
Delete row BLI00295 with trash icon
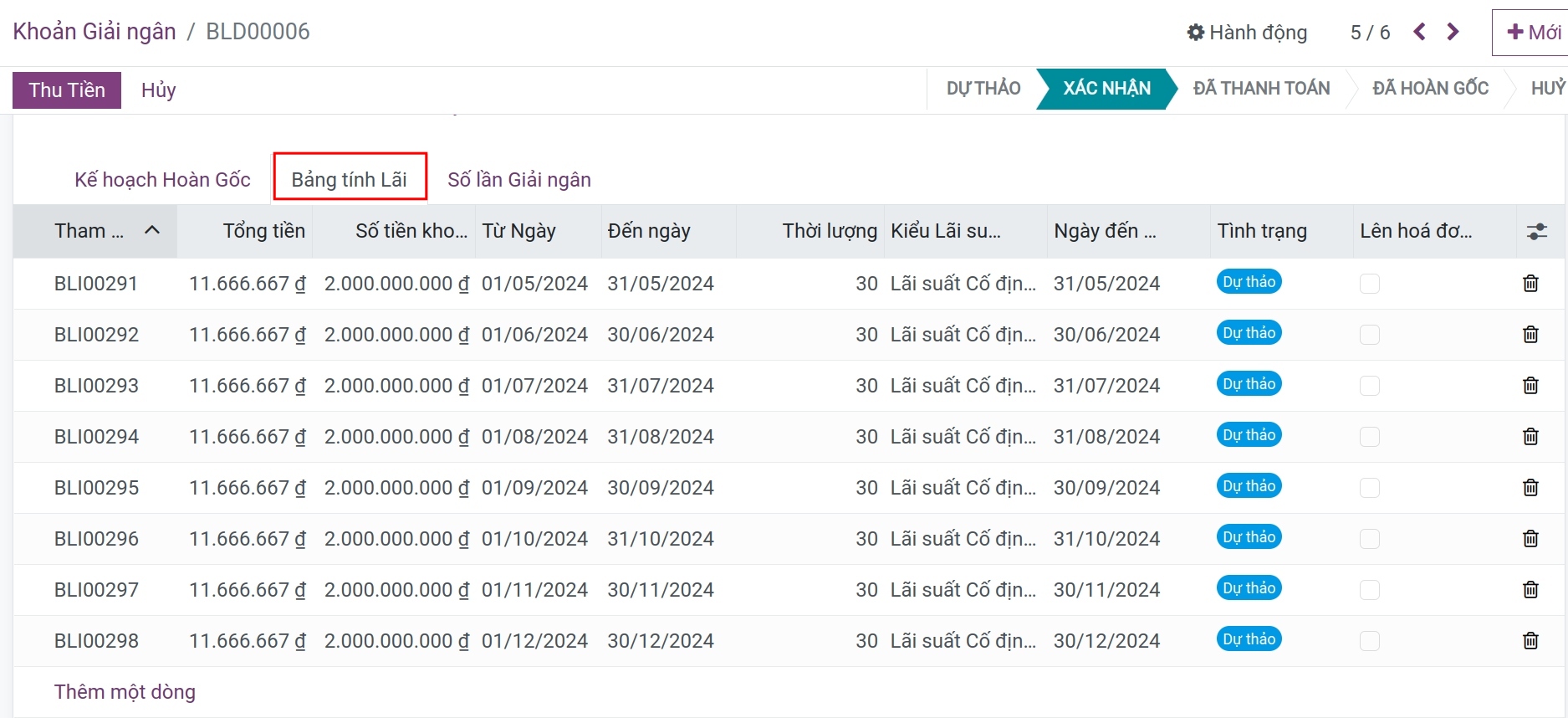click(1530, 488)
